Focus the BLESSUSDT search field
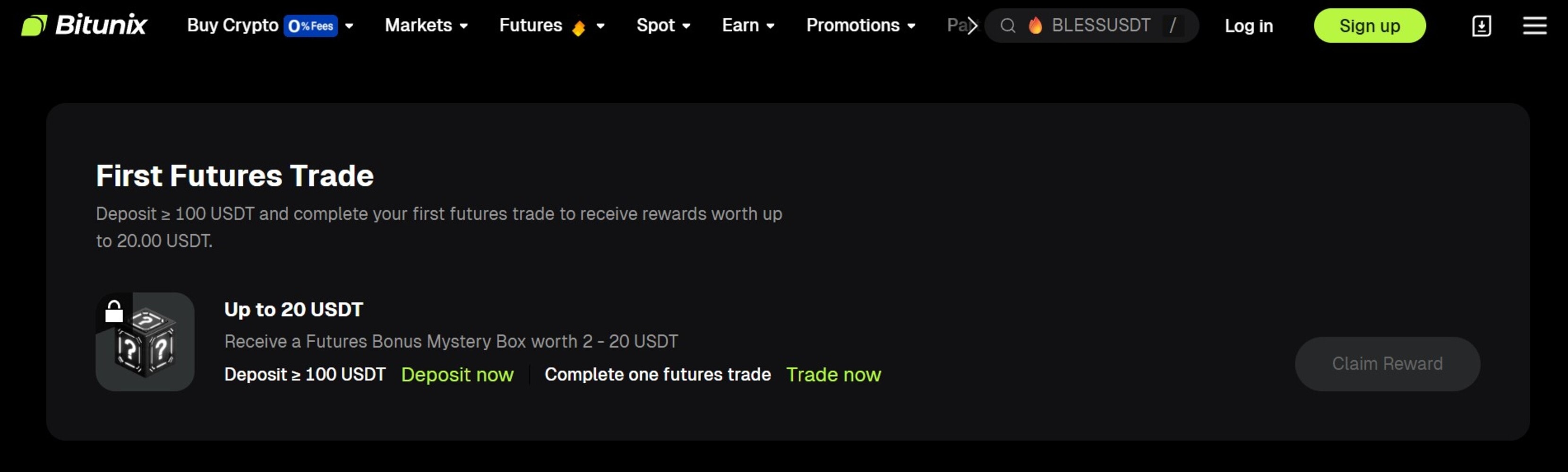Screen dimensions: 1568x472 tap(1100, 25)
